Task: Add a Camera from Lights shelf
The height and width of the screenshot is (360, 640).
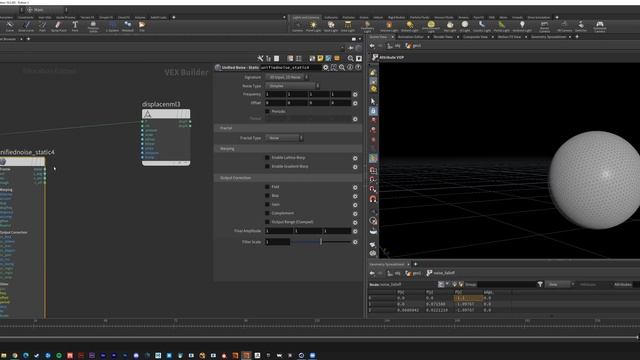Action: (x=298, y=27)
